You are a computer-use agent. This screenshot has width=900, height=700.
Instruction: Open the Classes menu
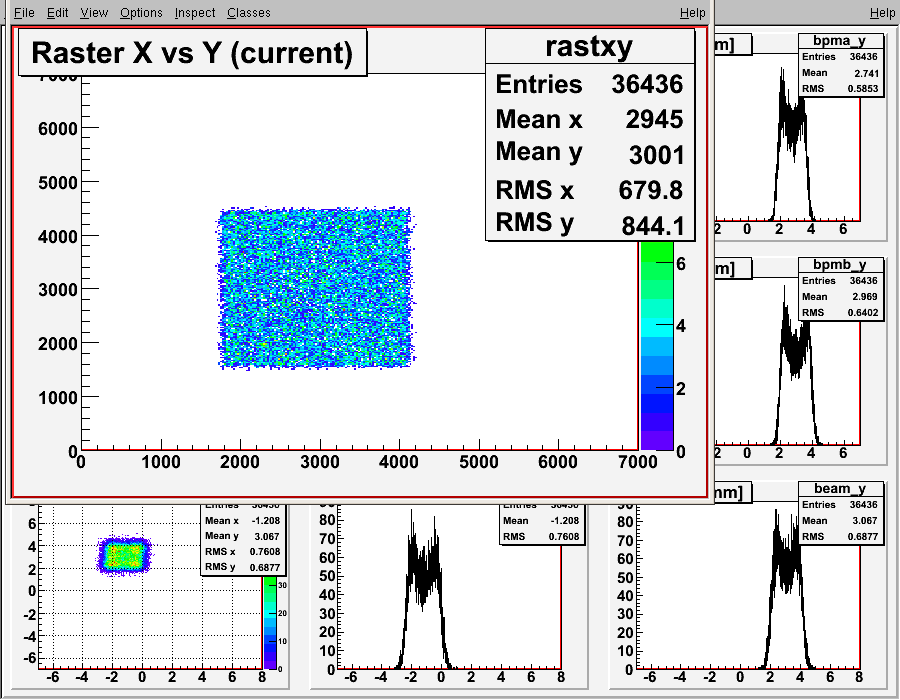click(248, 13)
